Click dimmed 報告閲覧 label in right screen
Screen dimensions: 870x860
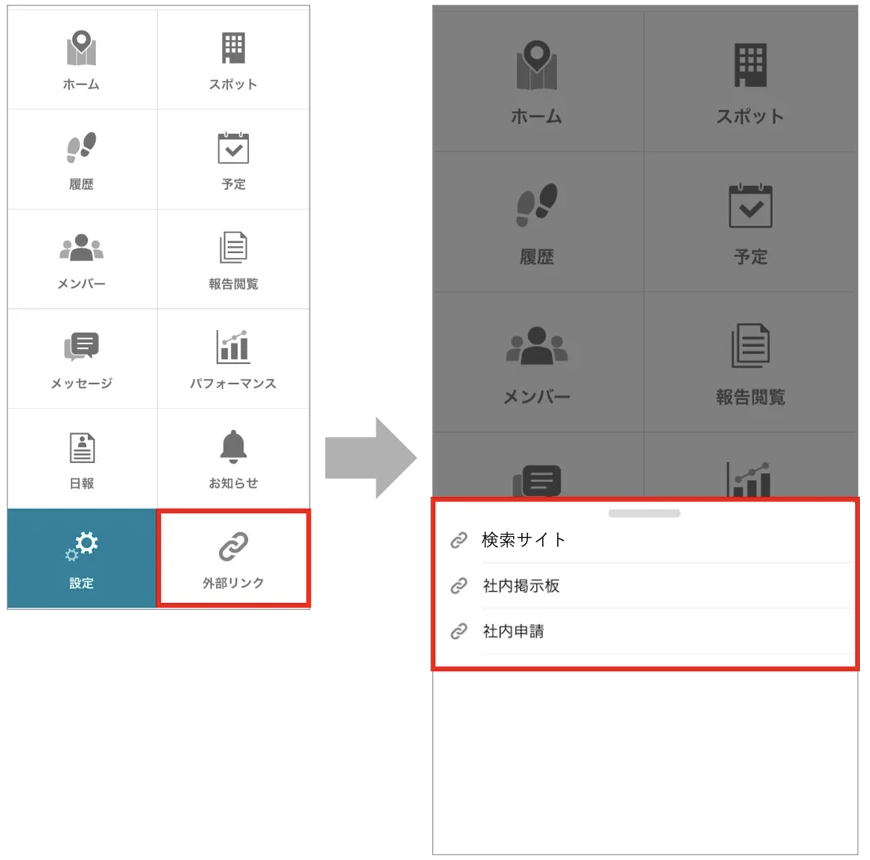click(750, 397)
